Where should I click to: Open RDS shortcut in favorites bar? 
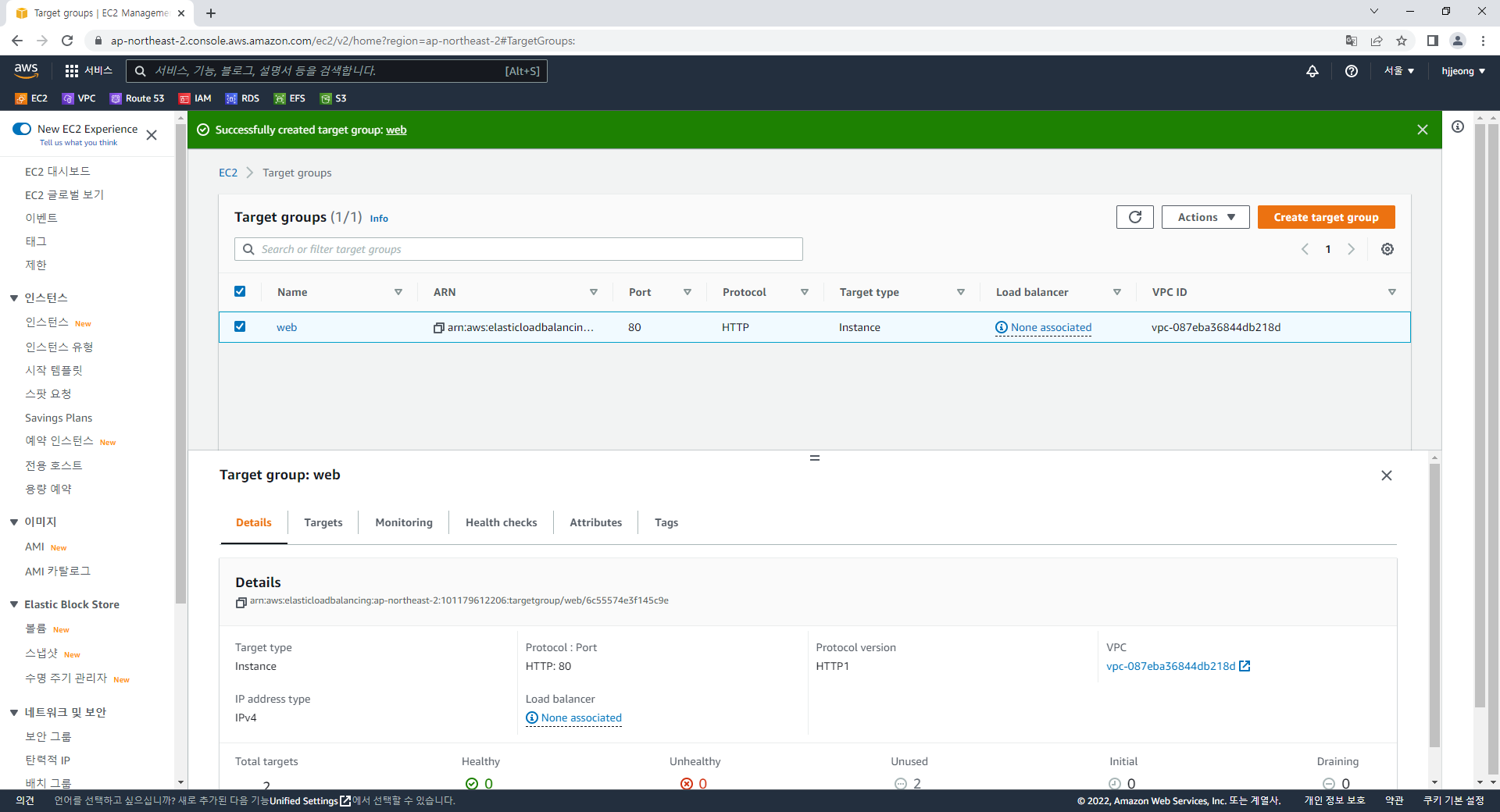click(x=242, y=98)
